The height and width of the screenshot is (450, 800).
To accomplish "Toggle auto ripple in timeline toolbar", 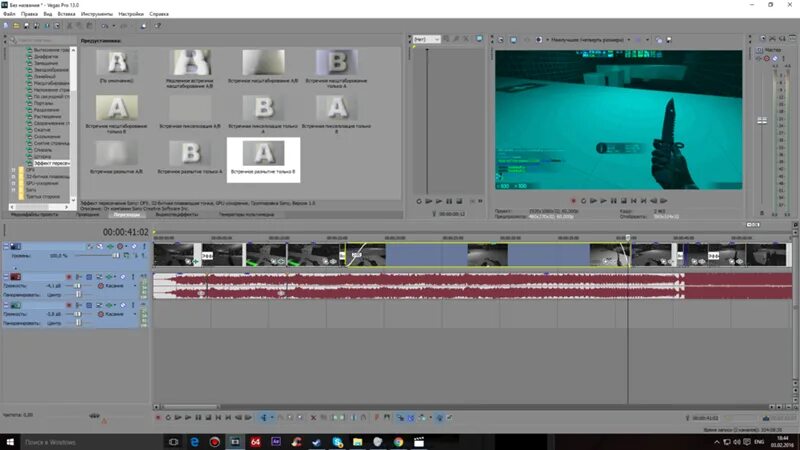I will click(x=422, y=417).
